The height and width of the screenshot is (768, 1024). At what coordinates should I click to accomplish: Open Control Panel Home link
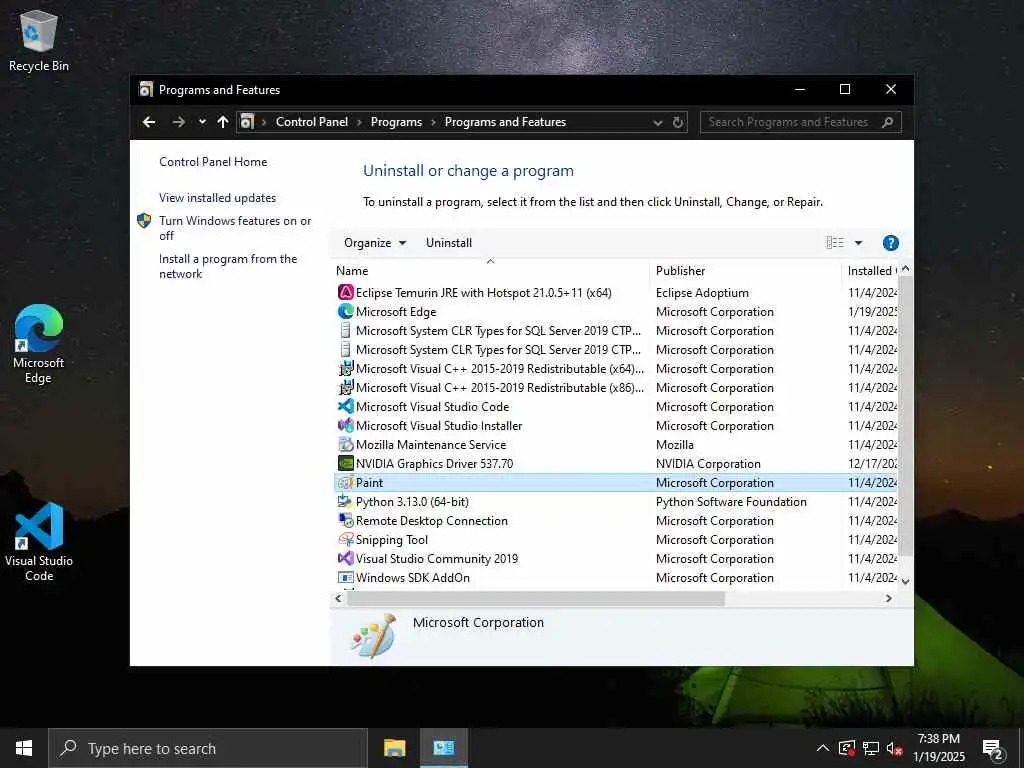click(213, 162)
